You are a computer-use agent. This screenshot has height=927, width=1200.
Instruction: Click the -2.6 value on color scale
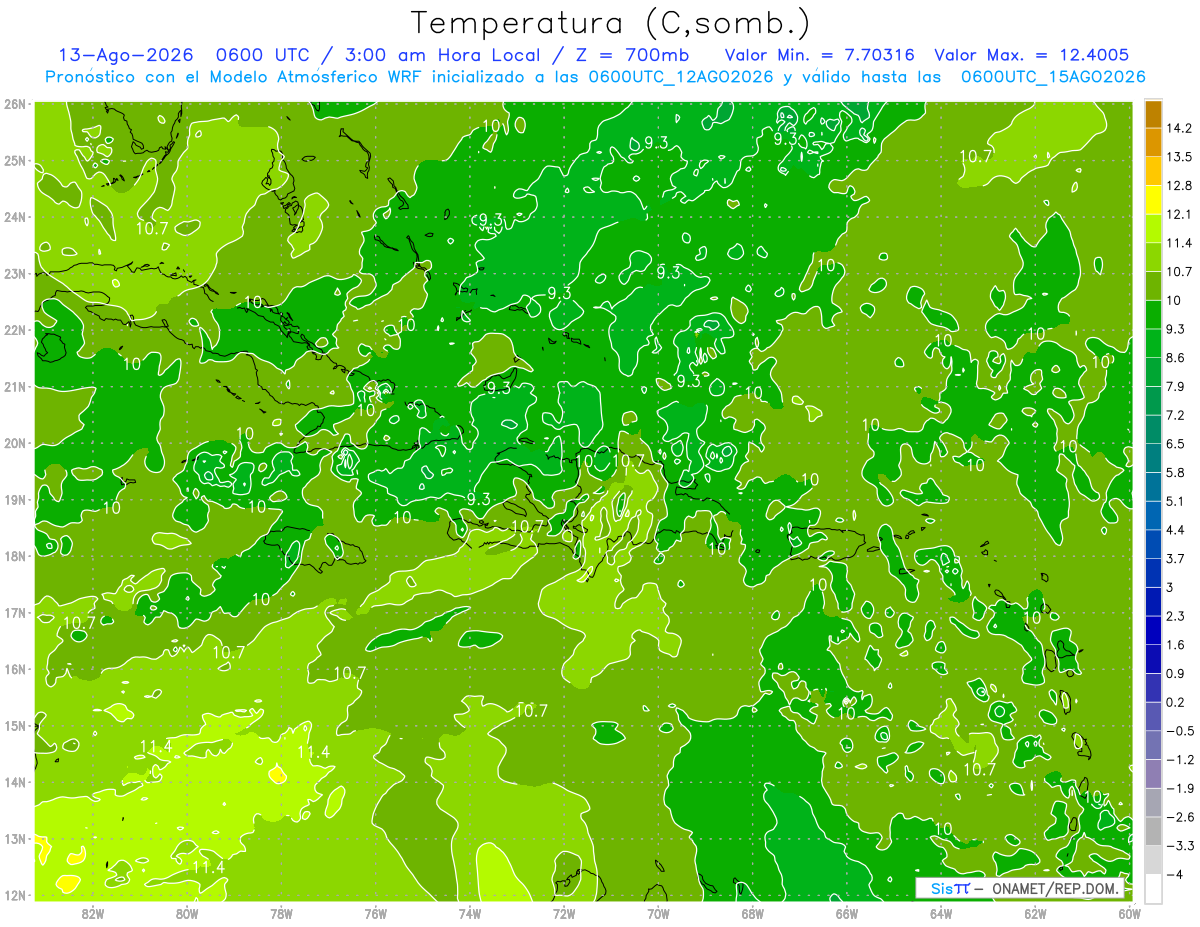(1180, 817)
